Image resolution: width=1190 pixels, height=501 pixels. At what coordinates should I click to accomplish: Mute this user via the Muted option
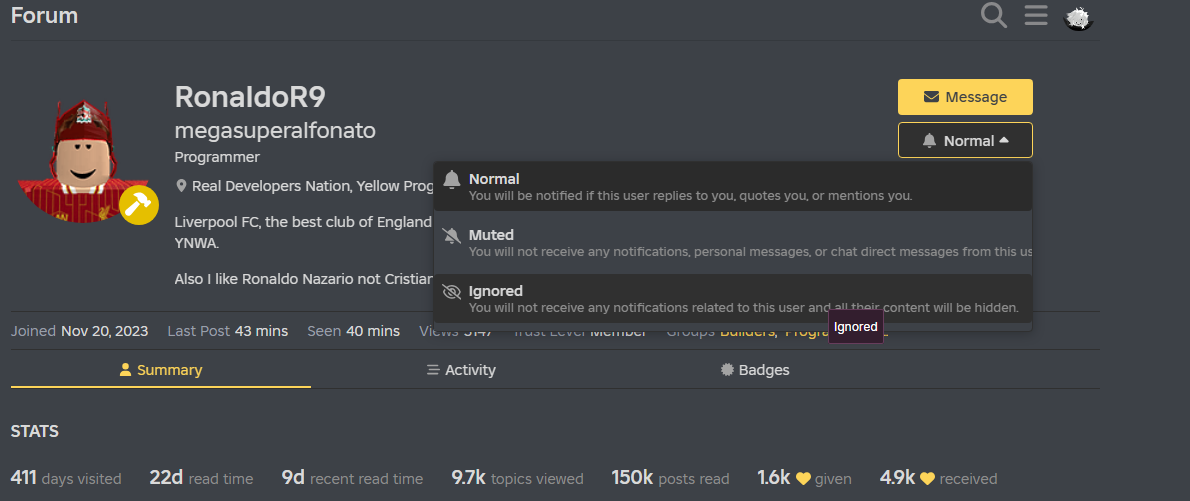pyautogui.click(x=732, y=242)
